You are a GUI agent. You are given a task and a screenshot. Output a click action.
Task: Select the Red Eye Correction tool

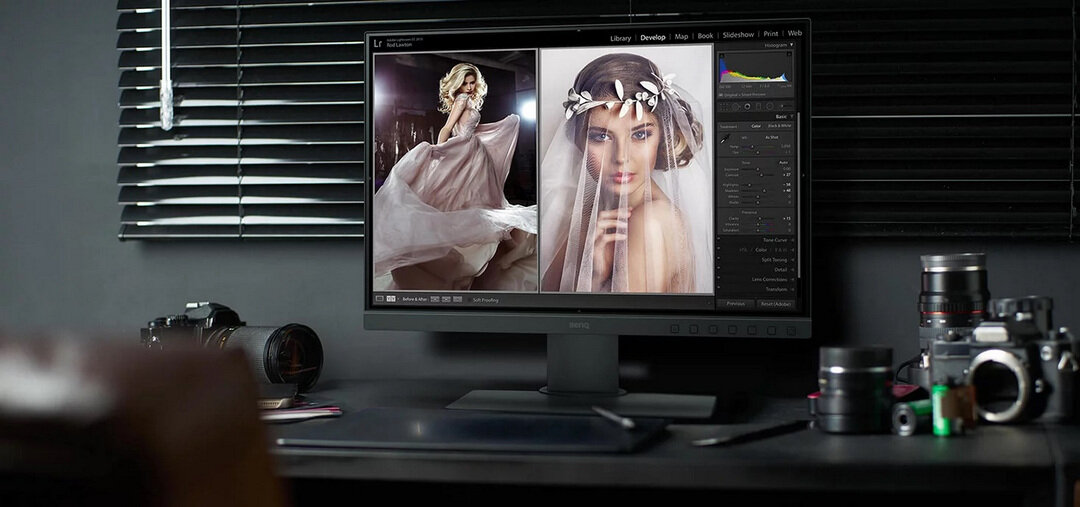click(x=746, y=106)
